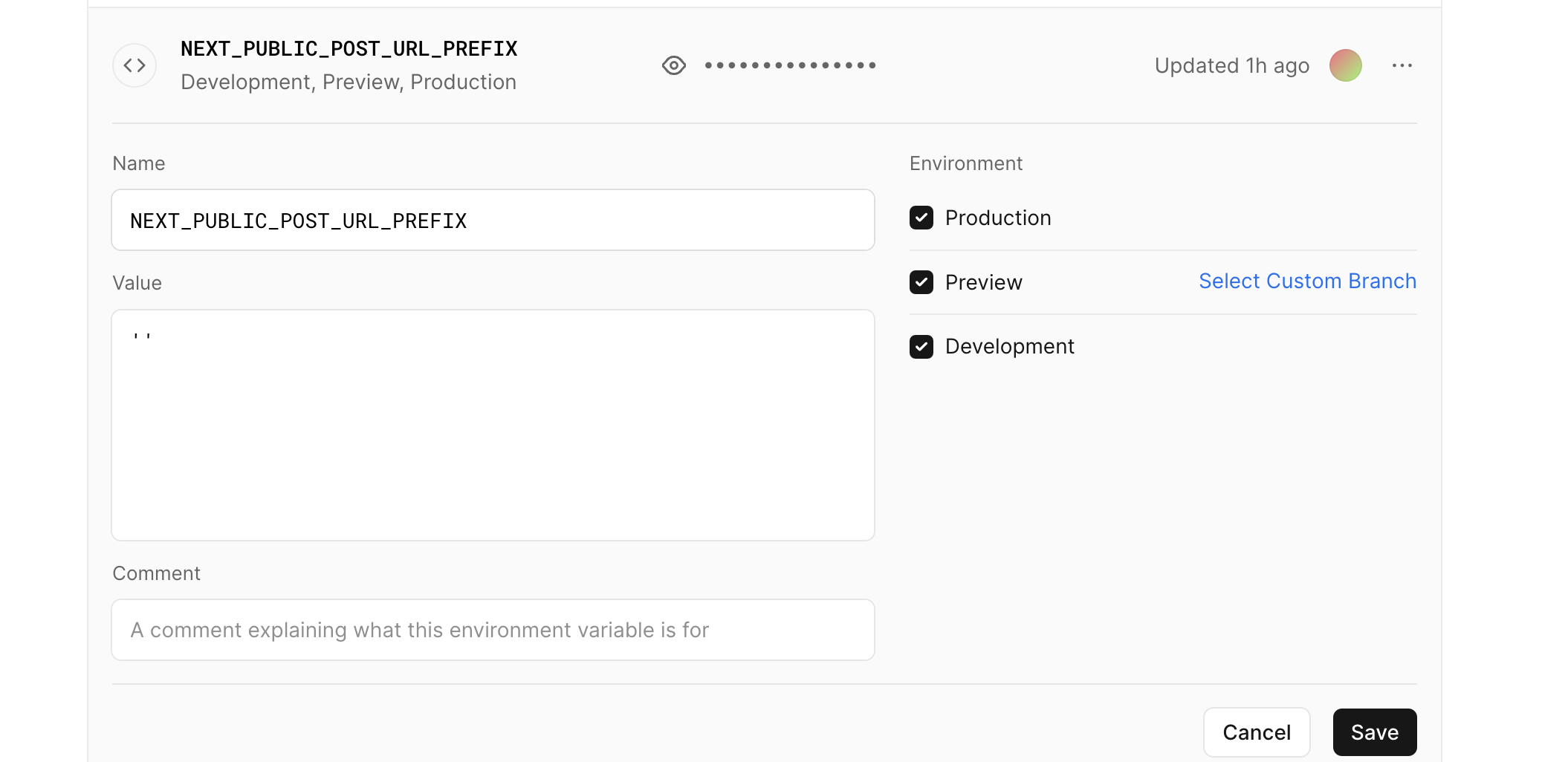Open the ellipsis actions menu
The height and width of the screenshot is (762, 1568).
pos(1402,65)
